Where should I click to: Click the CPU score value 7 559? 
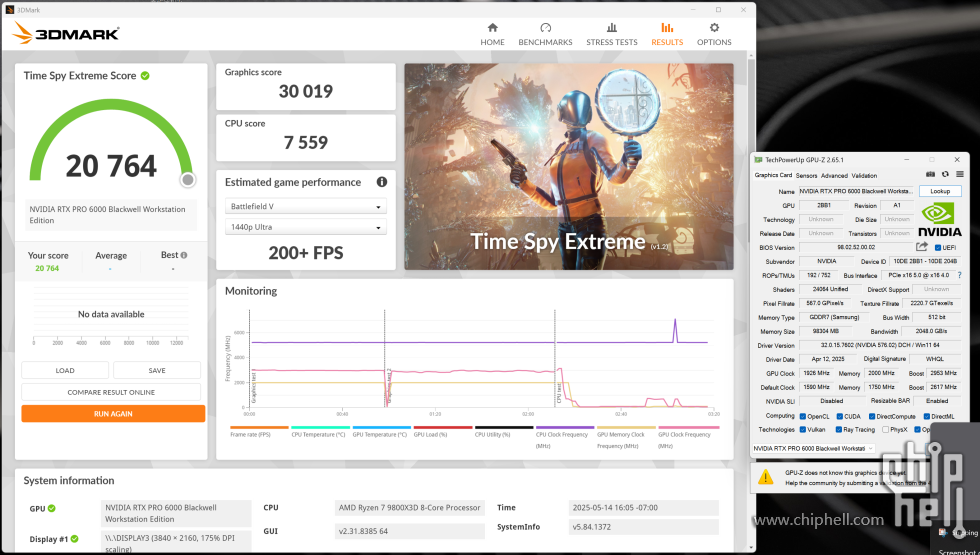point(306,142)
